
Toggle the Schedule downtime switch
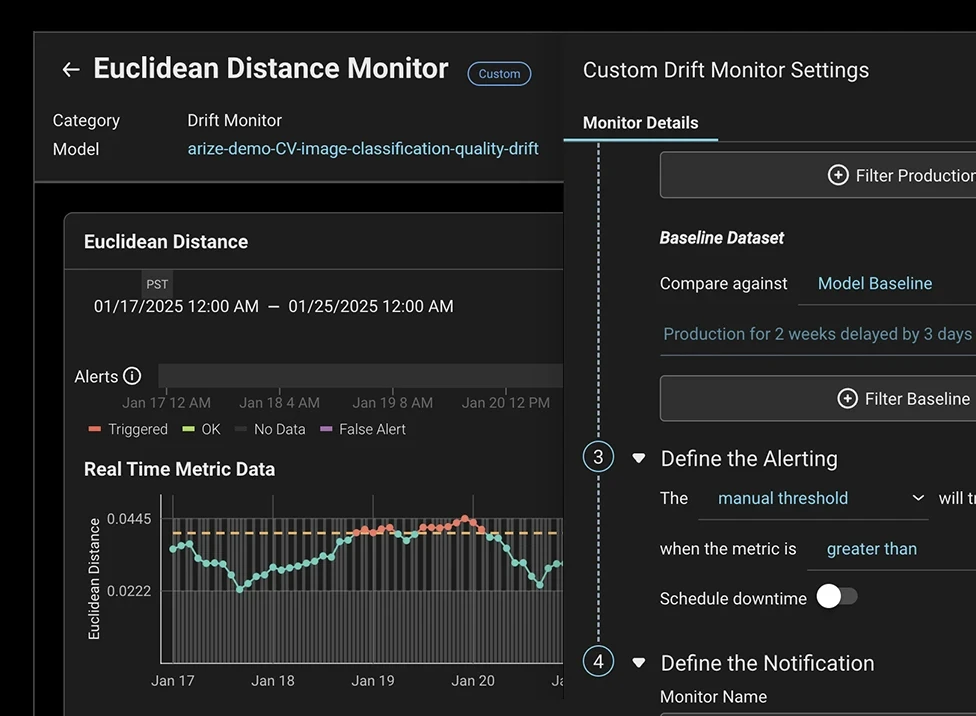(837, 596)
